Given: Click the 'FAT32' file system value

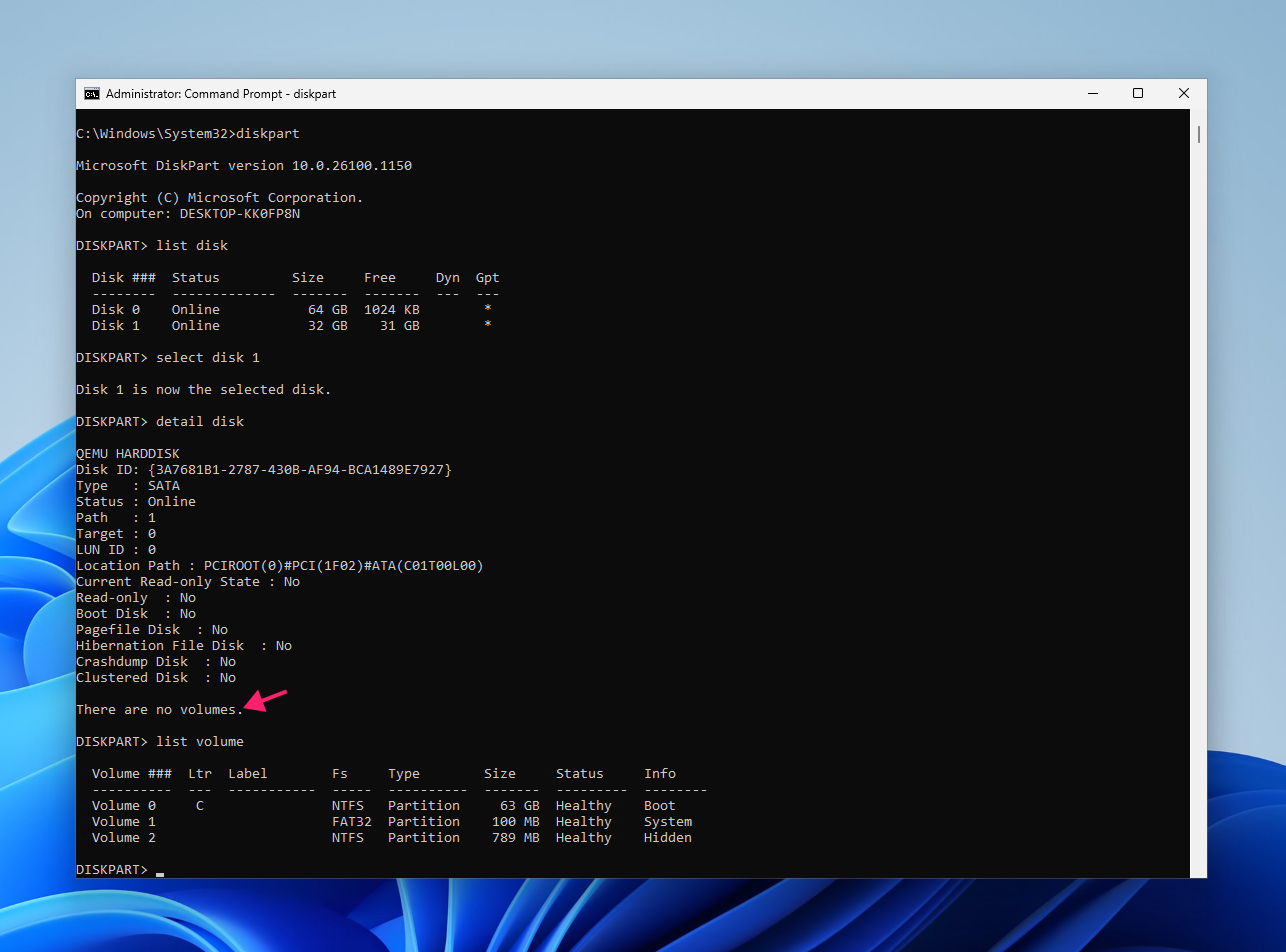Looking at the screenshot, I should coord(352,821).
